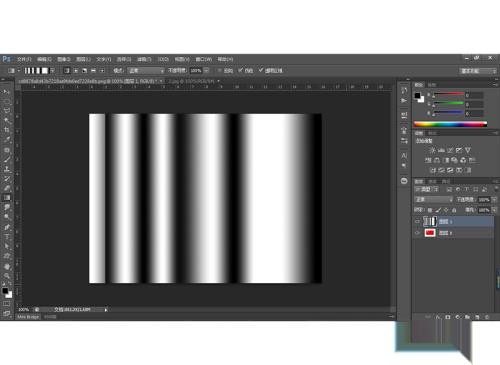Screen dimensions: 500x365
Task: Select the Clone Stamp tool
Action: 6,169
